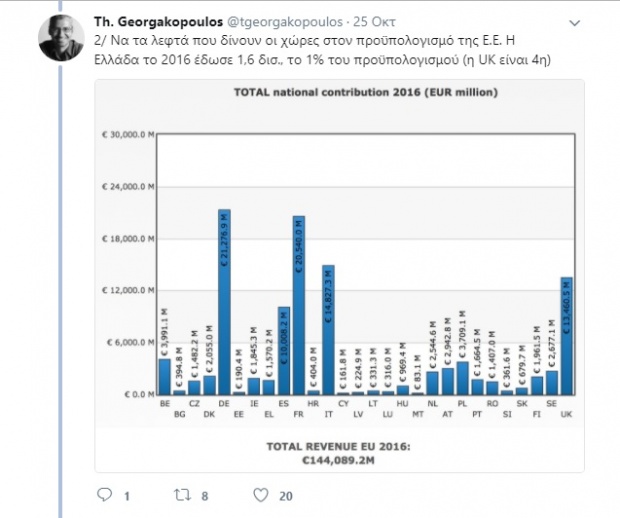Click the reply count number 1

[x=128, y=495]
